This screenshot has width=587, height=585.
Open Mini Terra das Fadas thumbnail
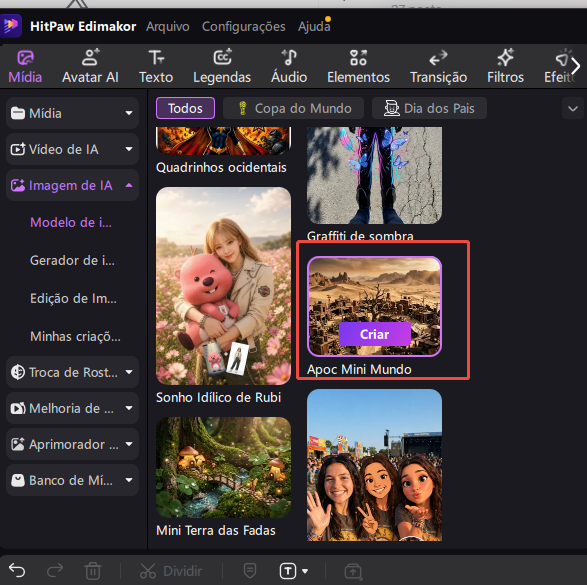[x=223, y=467]
